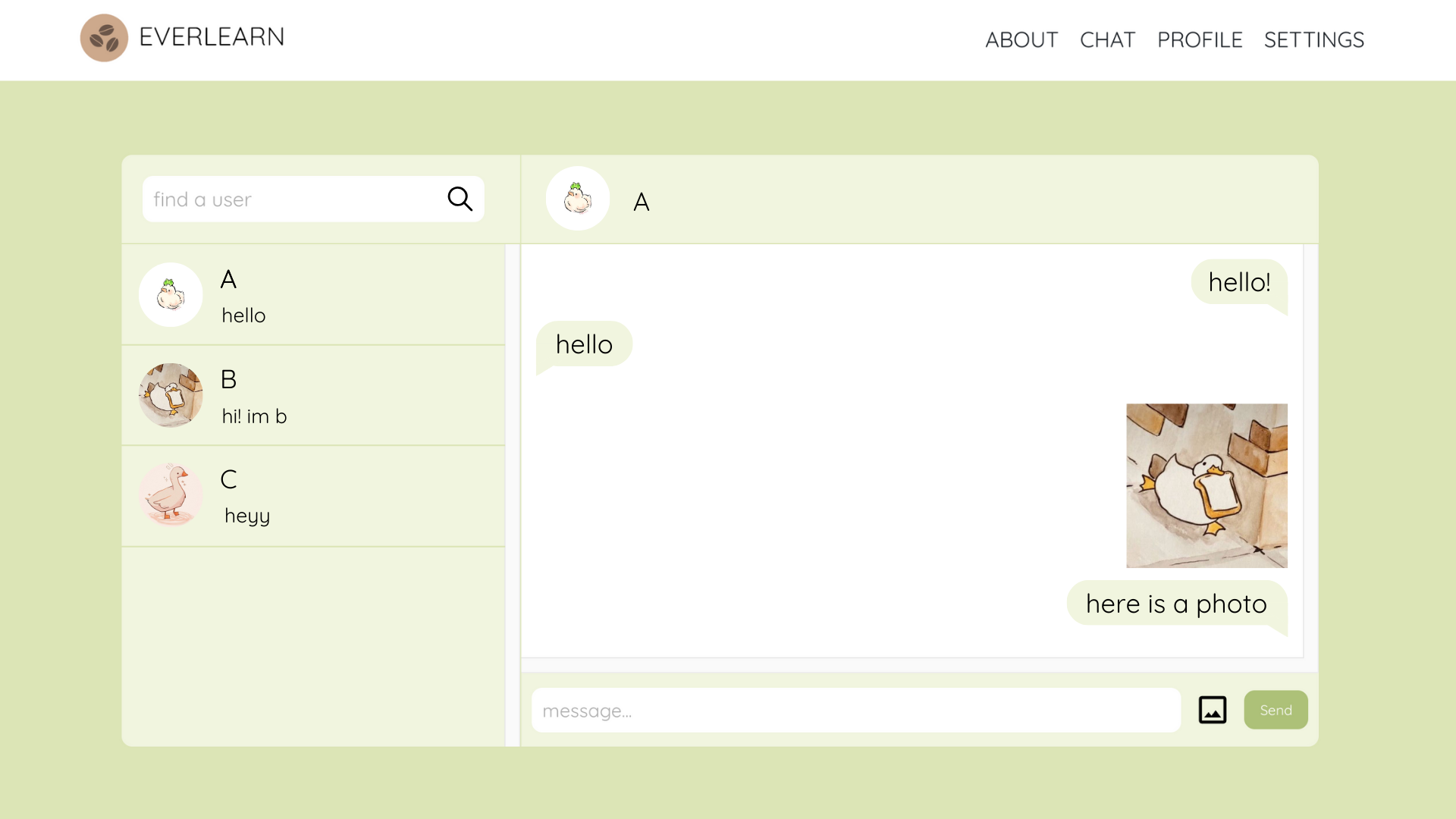Open SETTINGS from the navigation

point(1313,39)
